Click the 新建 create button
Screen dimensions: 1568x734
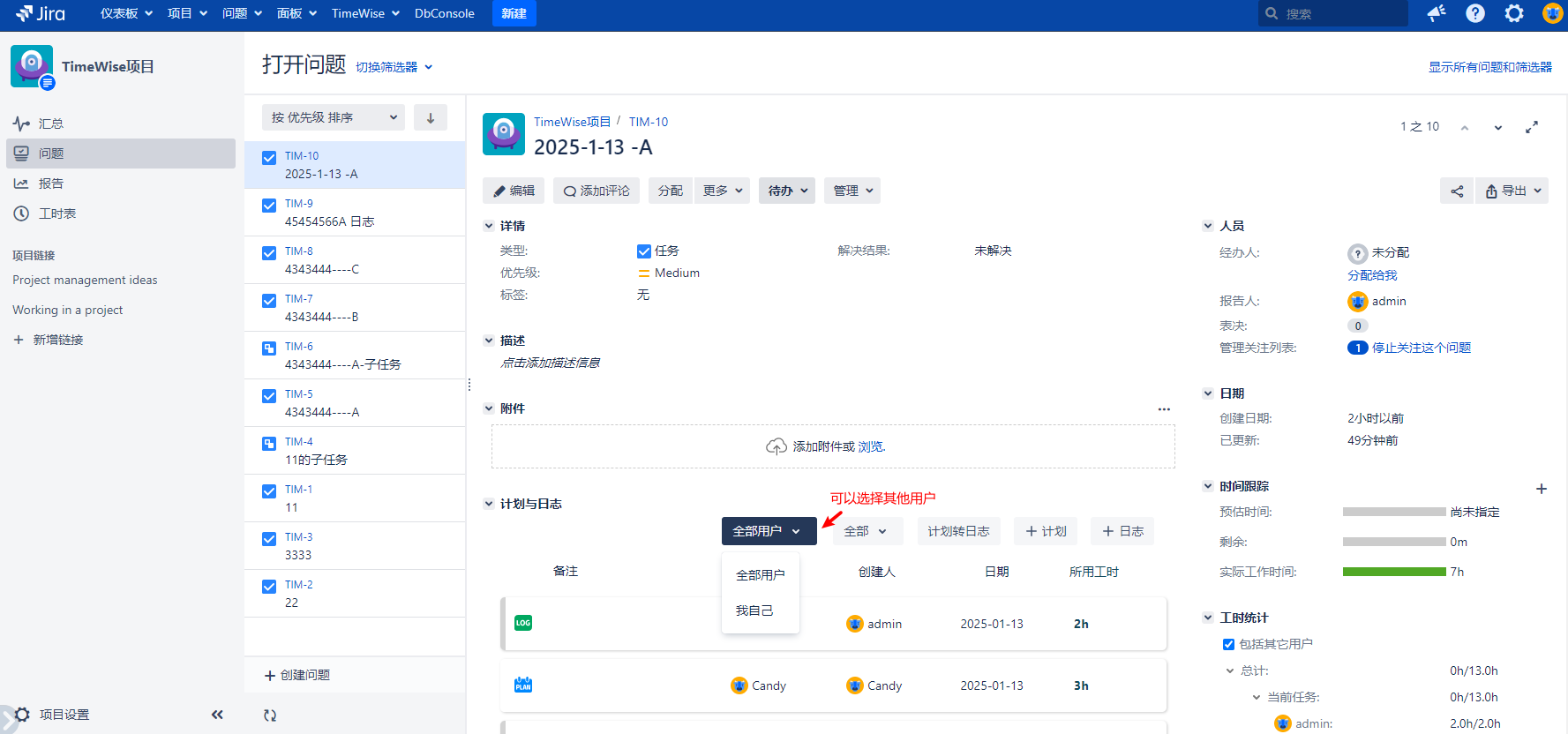tap(514, 13)
